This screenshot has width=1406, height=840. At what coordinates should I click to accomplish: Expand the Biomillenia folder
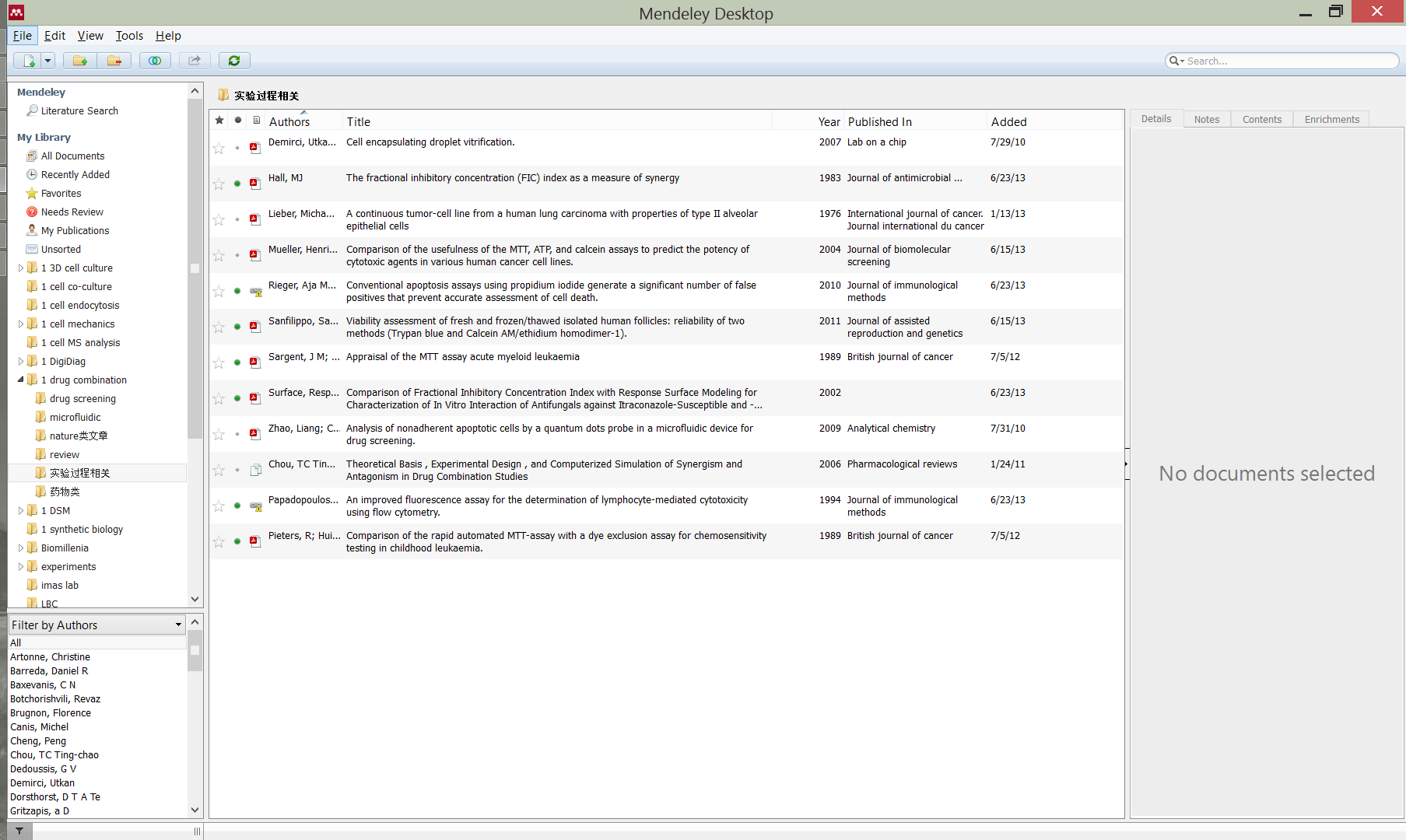20,548
